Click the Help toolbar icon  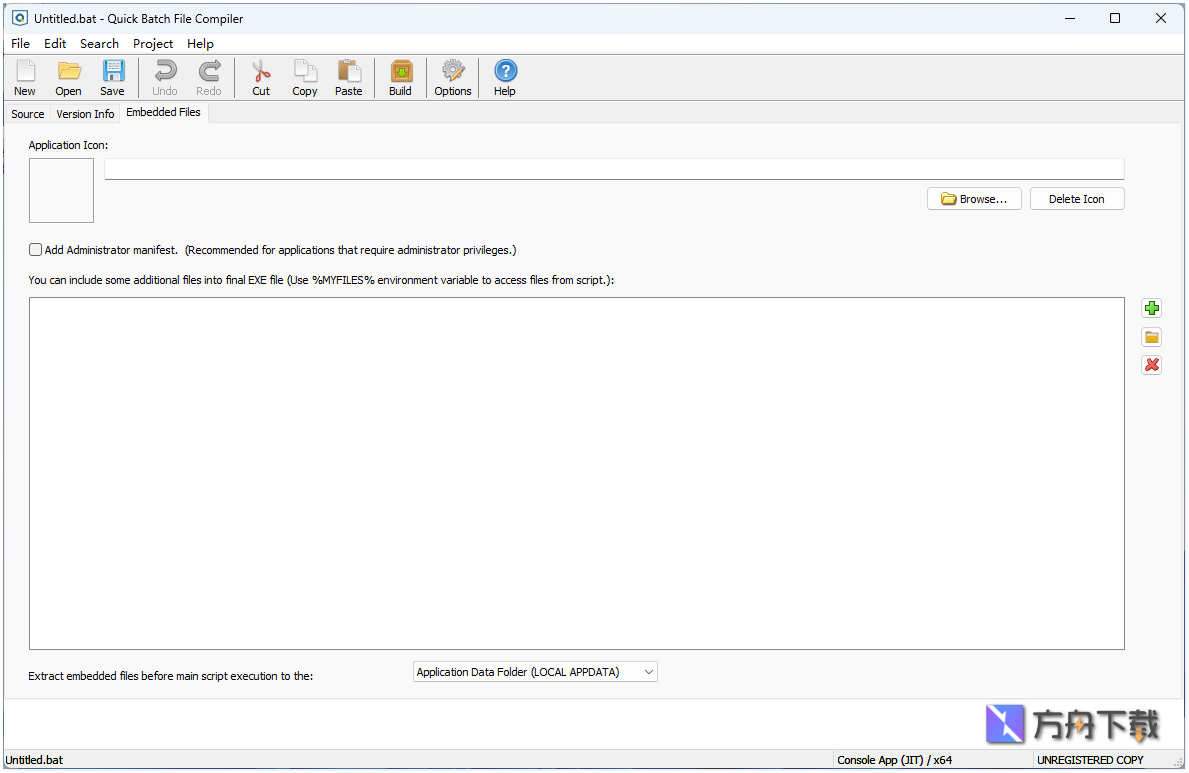coord(505,77)
